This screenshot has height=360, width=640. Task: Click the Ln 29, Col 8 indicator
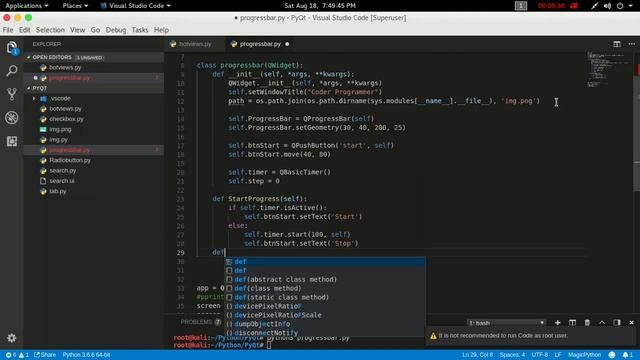(478, 355)
